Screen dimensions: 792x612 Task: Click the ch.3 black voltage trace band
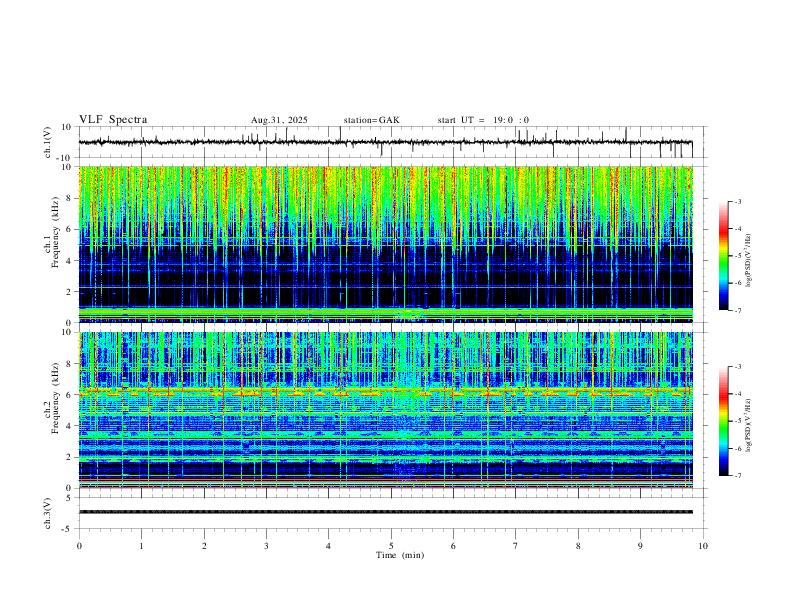pyautogui.click(x=385, y=512)
